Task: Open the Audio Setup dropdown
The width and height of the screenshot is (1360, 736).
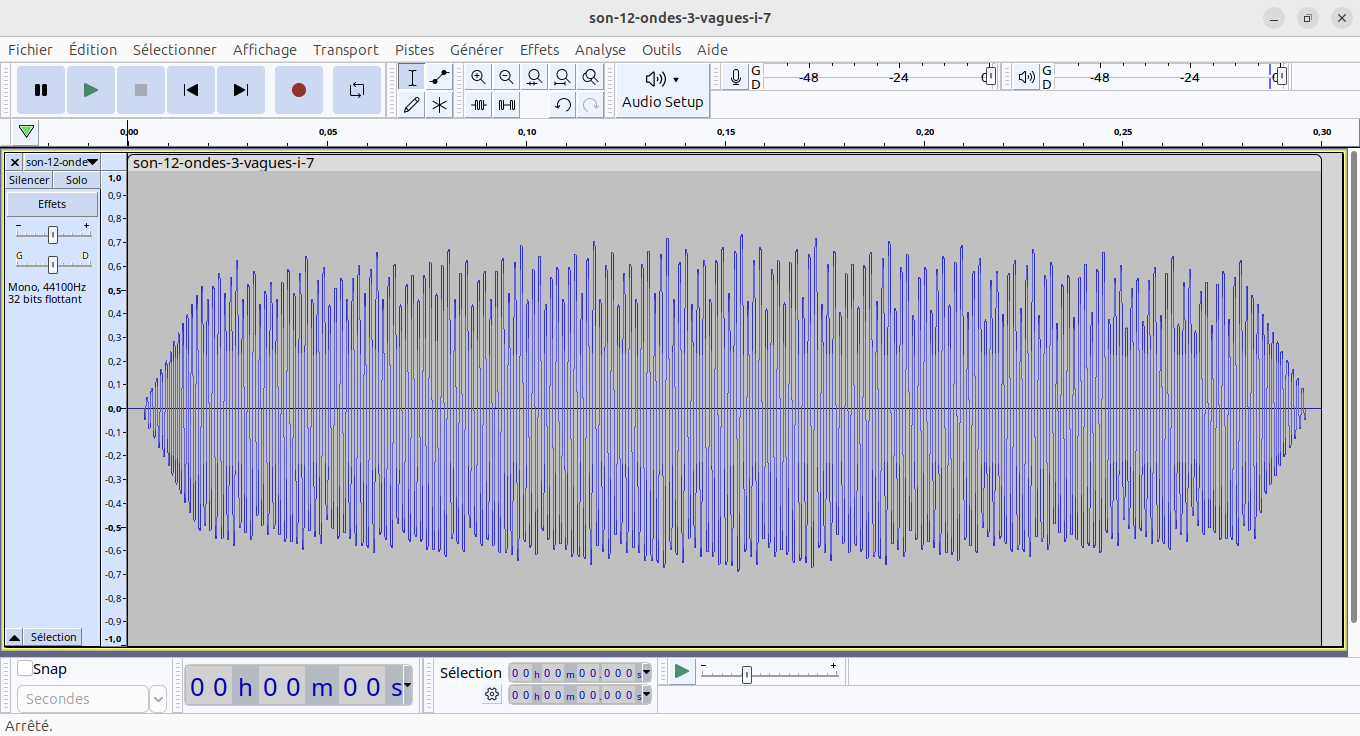Action: click(662, 90)
